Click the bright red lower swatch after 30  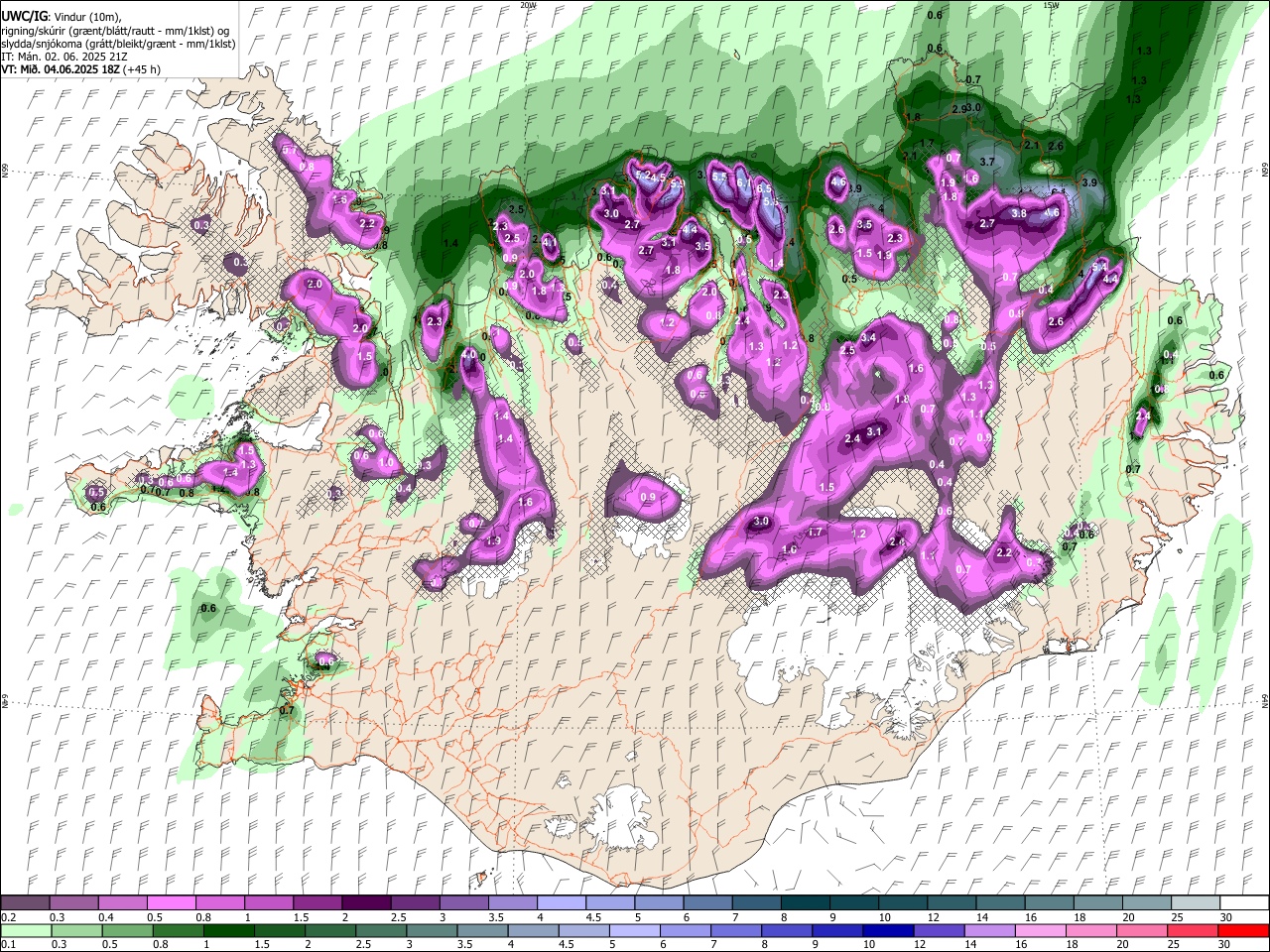1244,930
